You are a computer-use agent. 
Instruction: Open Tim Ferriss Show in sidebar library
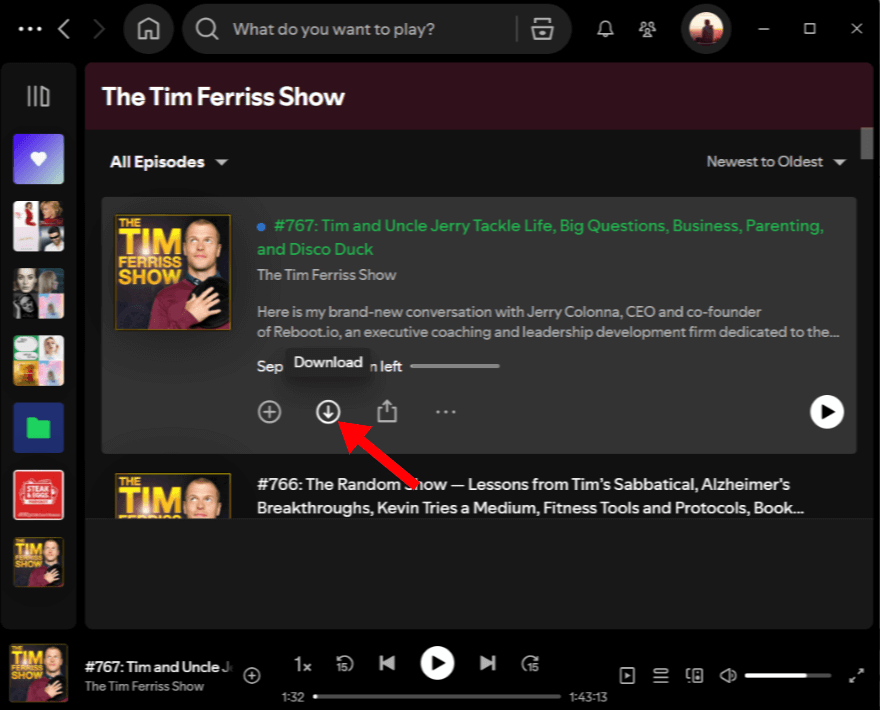[38, 562]
